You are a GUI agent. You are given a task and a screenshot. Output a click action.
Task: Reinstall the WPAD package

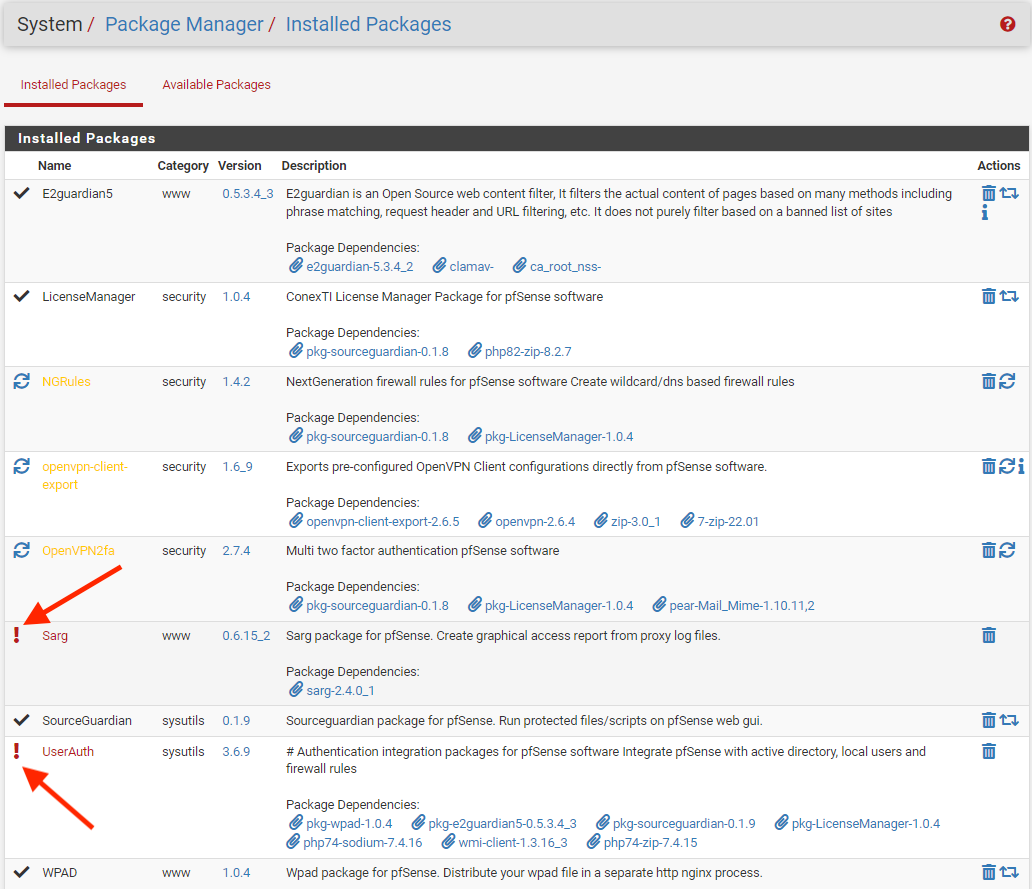(1009, 873)
